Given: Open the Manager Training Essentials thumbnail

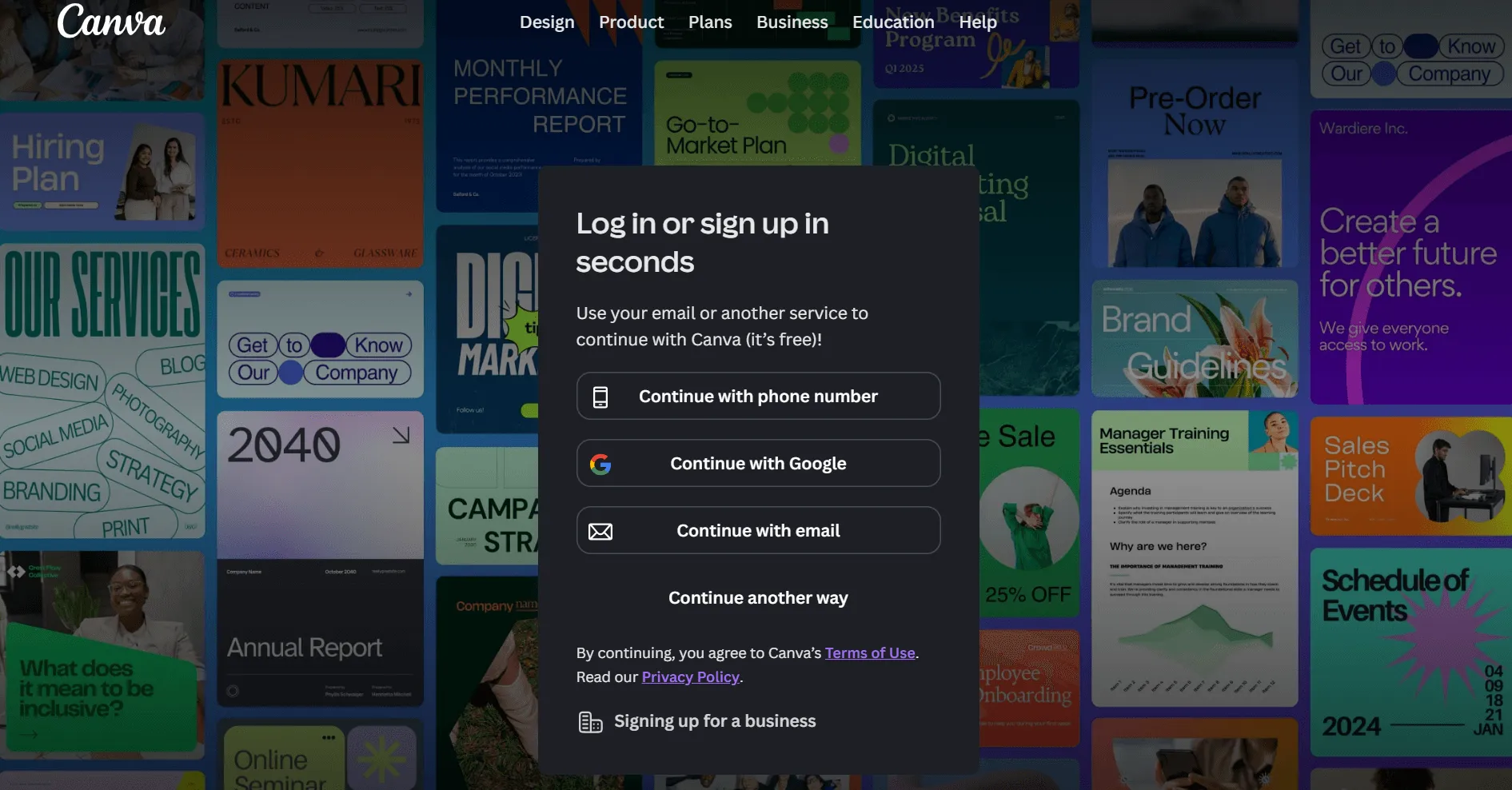Looking at the screenshot, I should coord(1195,558).
